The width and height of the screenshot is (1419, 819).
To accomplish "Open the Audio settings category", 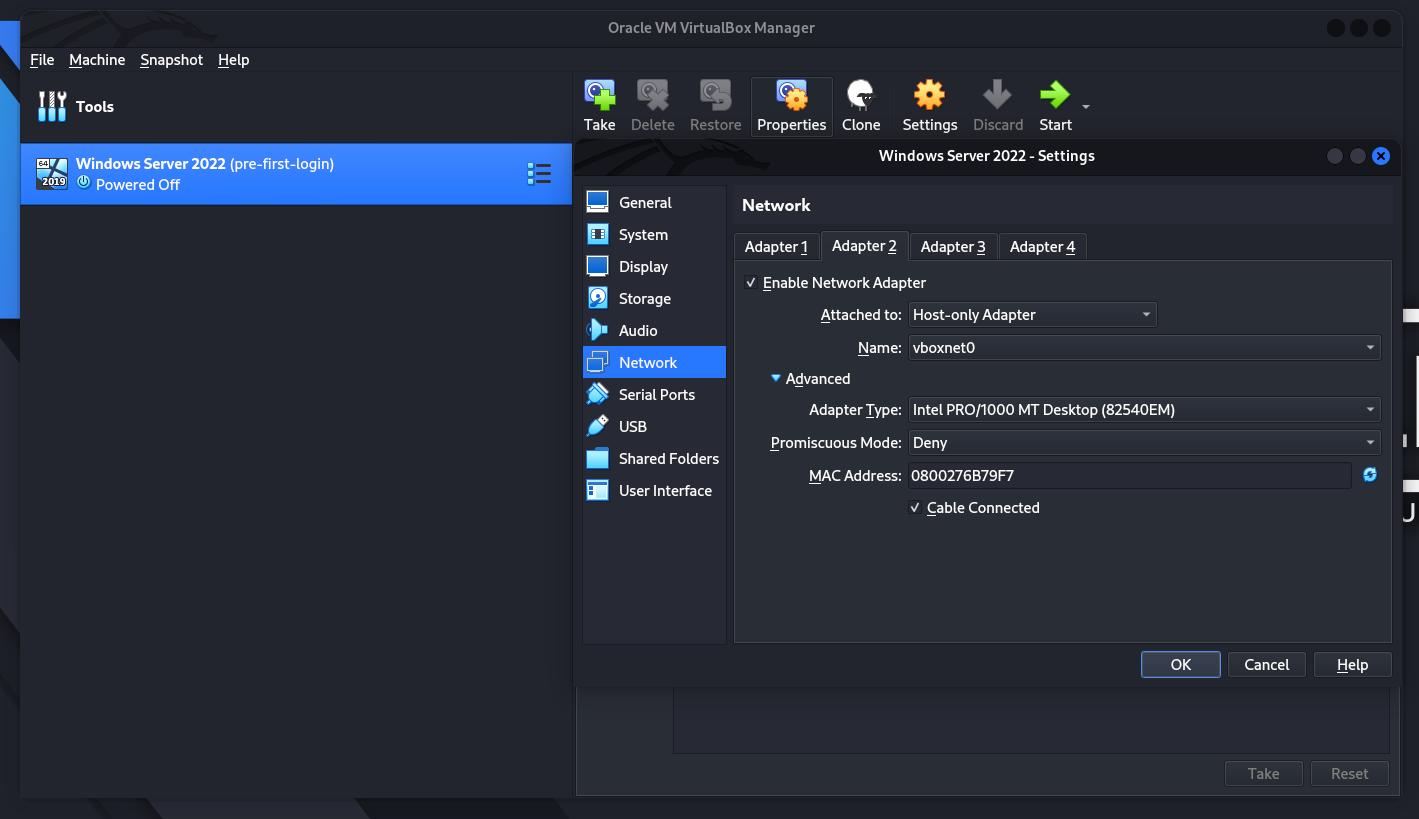I will coord(654,330).
